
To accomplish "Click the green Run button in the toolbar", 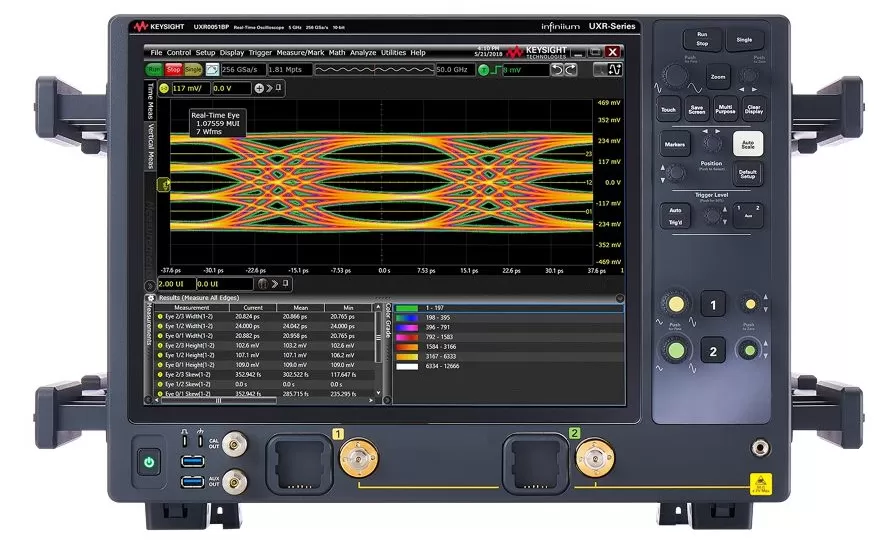I will point(154,70).
